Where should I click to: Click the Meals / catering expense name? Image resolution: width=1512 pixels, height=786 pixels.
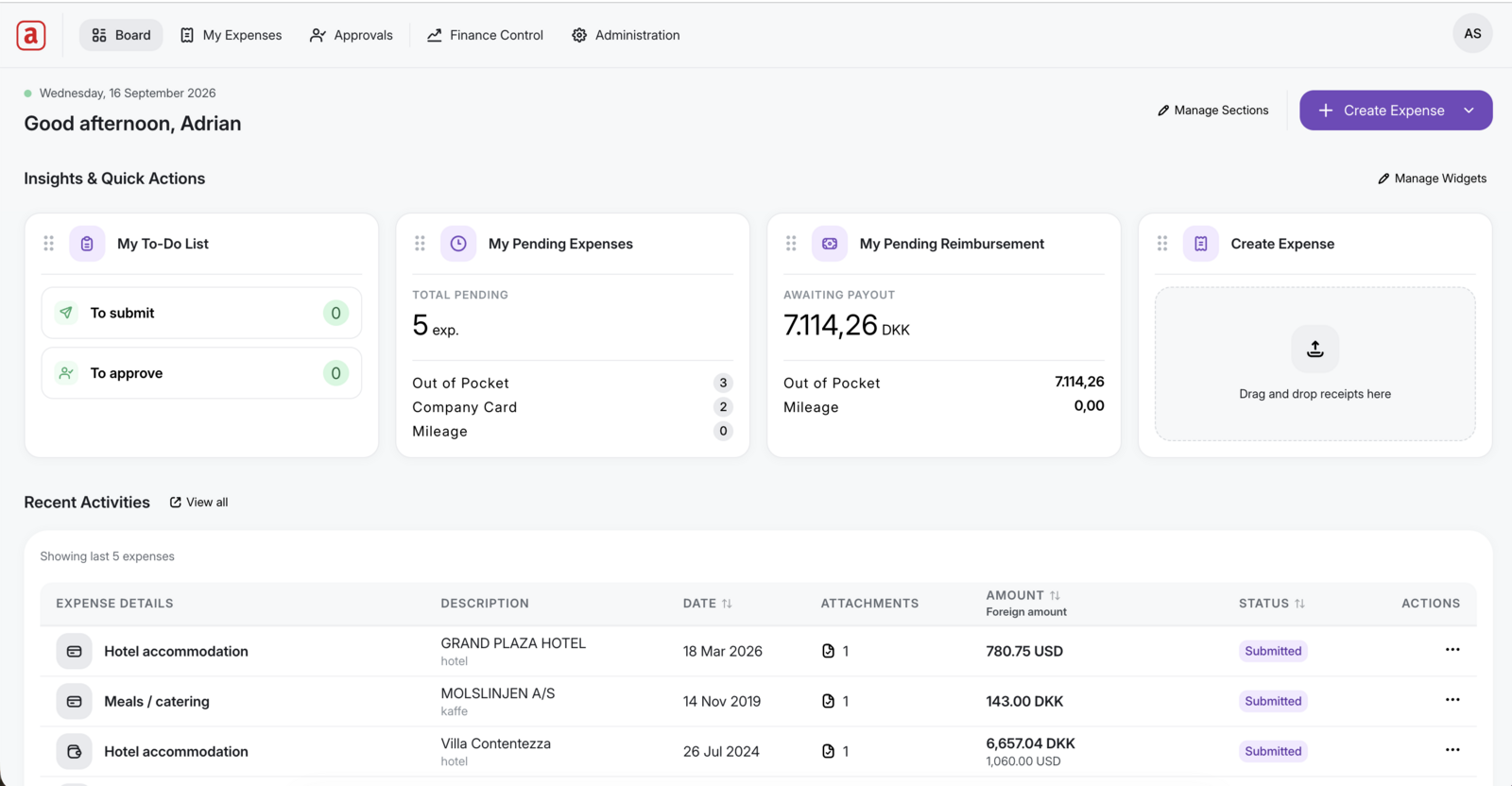tap(157, 701)
